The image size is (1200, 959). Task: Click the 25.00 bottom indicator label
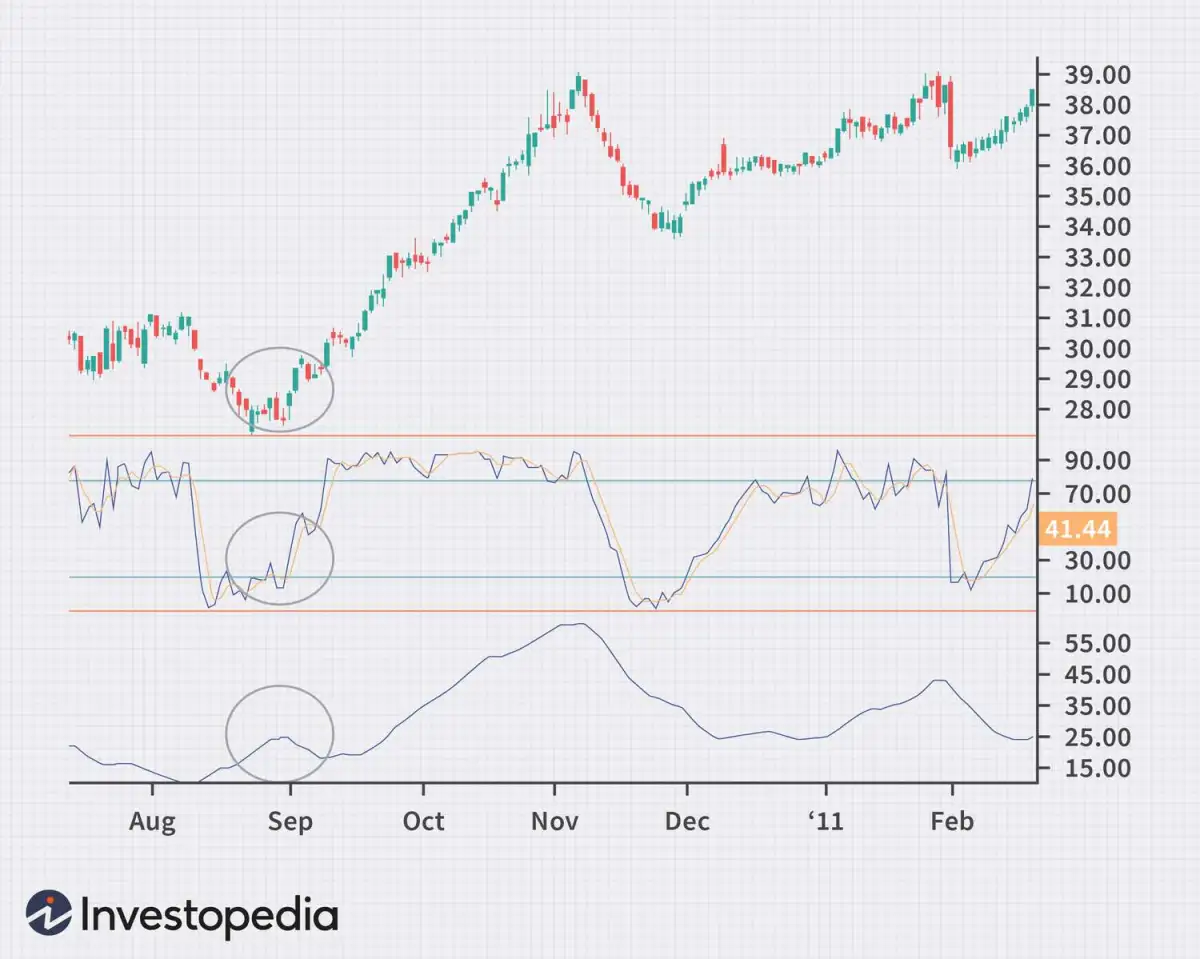pos(1097,738)
